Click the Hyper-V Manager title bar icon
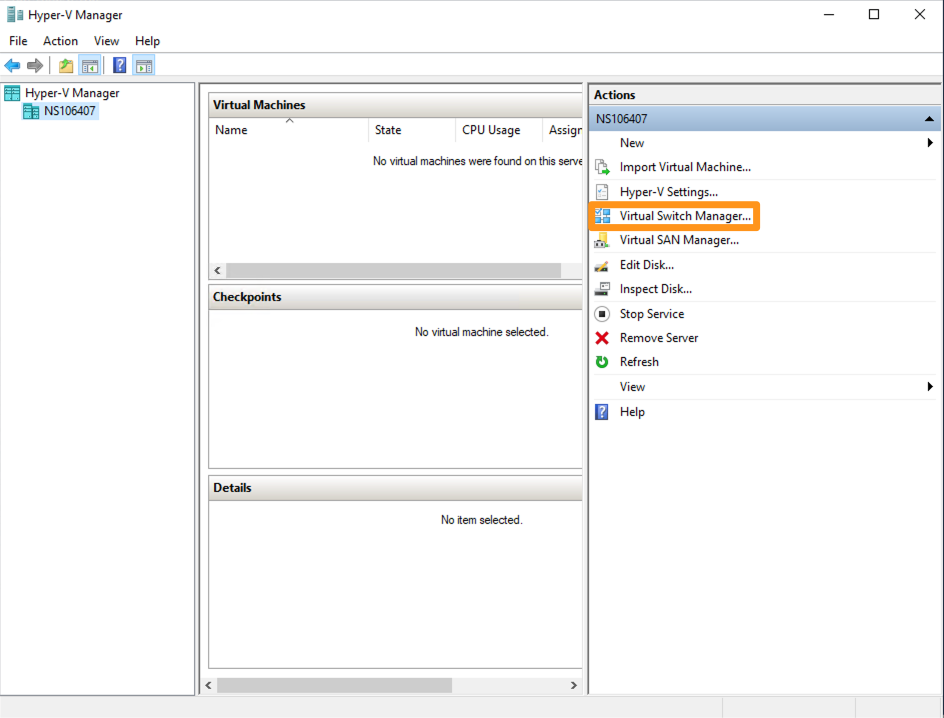This screenshot has width=944, height=718. [x=14, y=14]
